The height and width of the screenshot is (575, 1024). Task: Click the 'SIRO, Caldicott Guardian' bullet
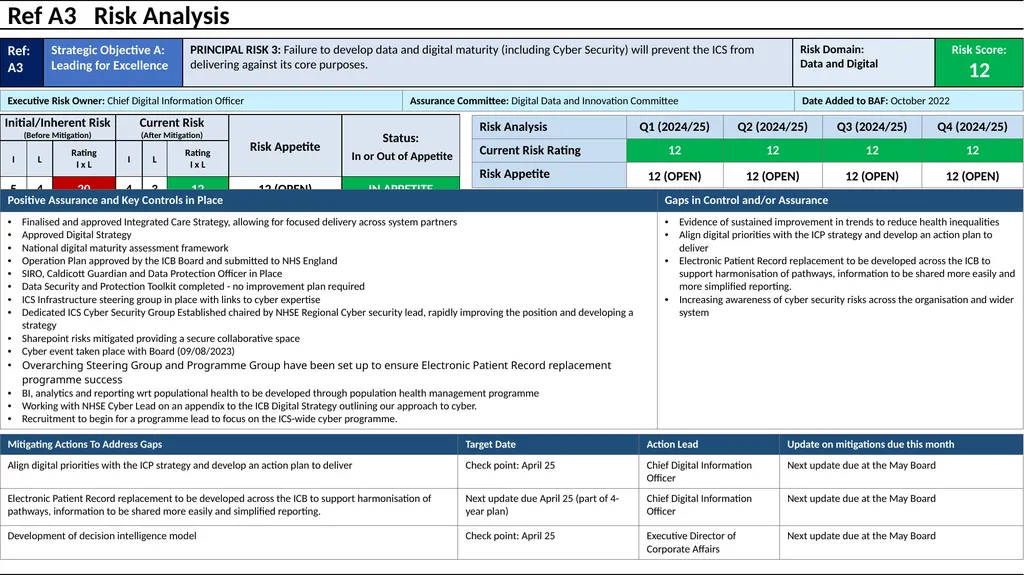click(152, 274)
